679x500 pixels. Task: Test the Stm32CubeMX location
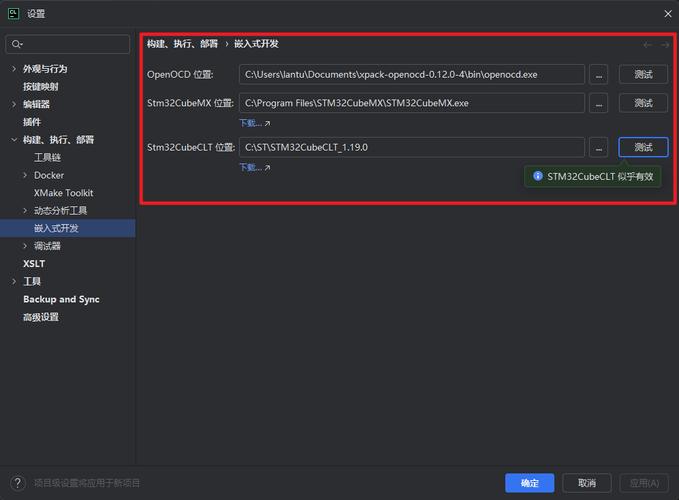click(643, 103)
